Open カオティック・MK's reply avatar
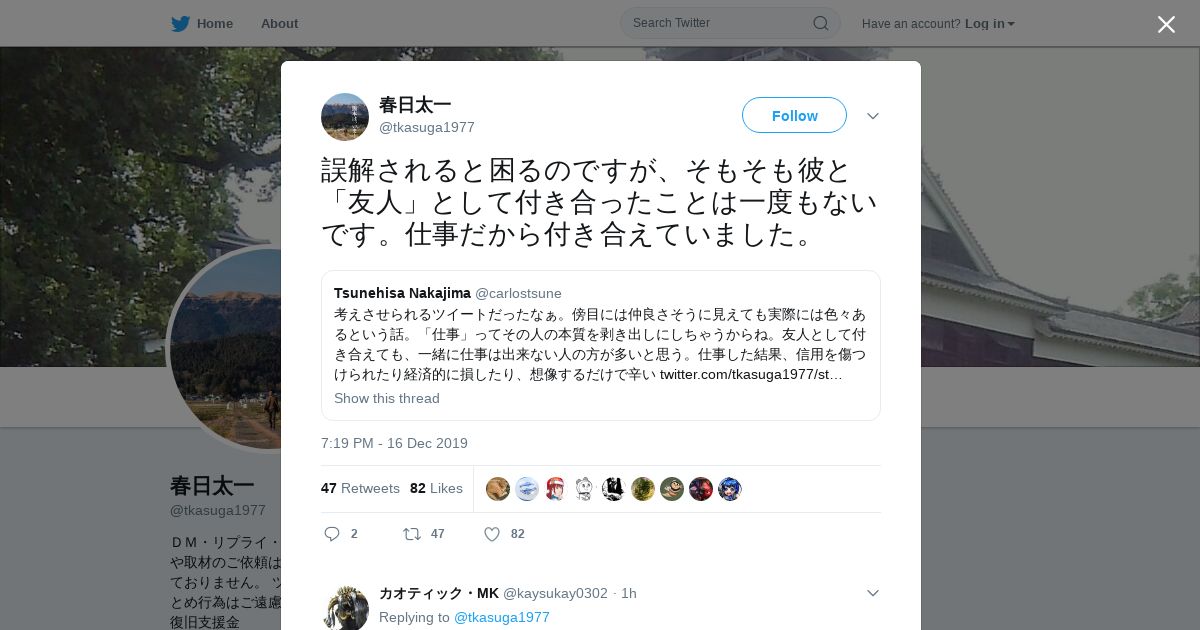 (x=345, y=608)
